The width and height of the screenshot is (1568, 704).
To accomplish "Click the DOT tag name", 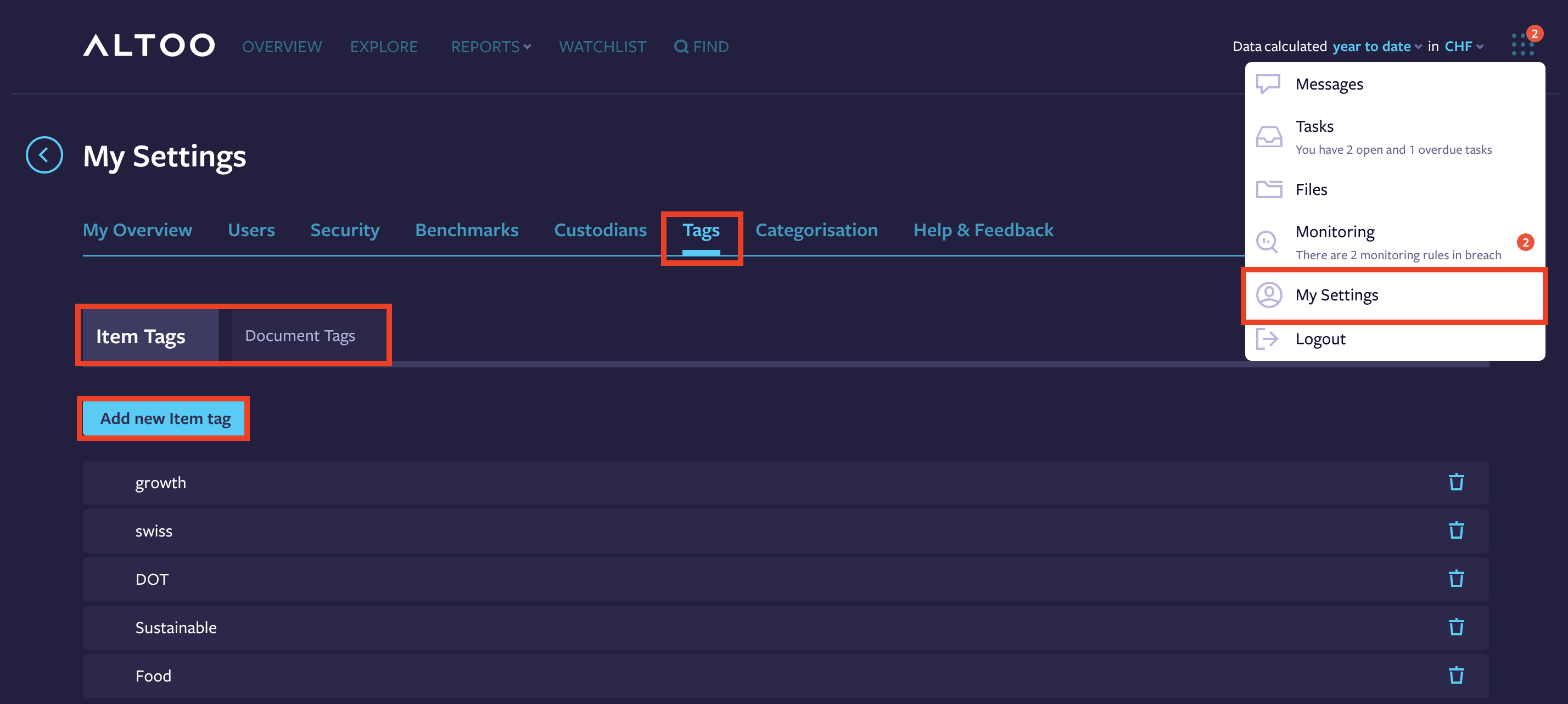I will point(152,579).
